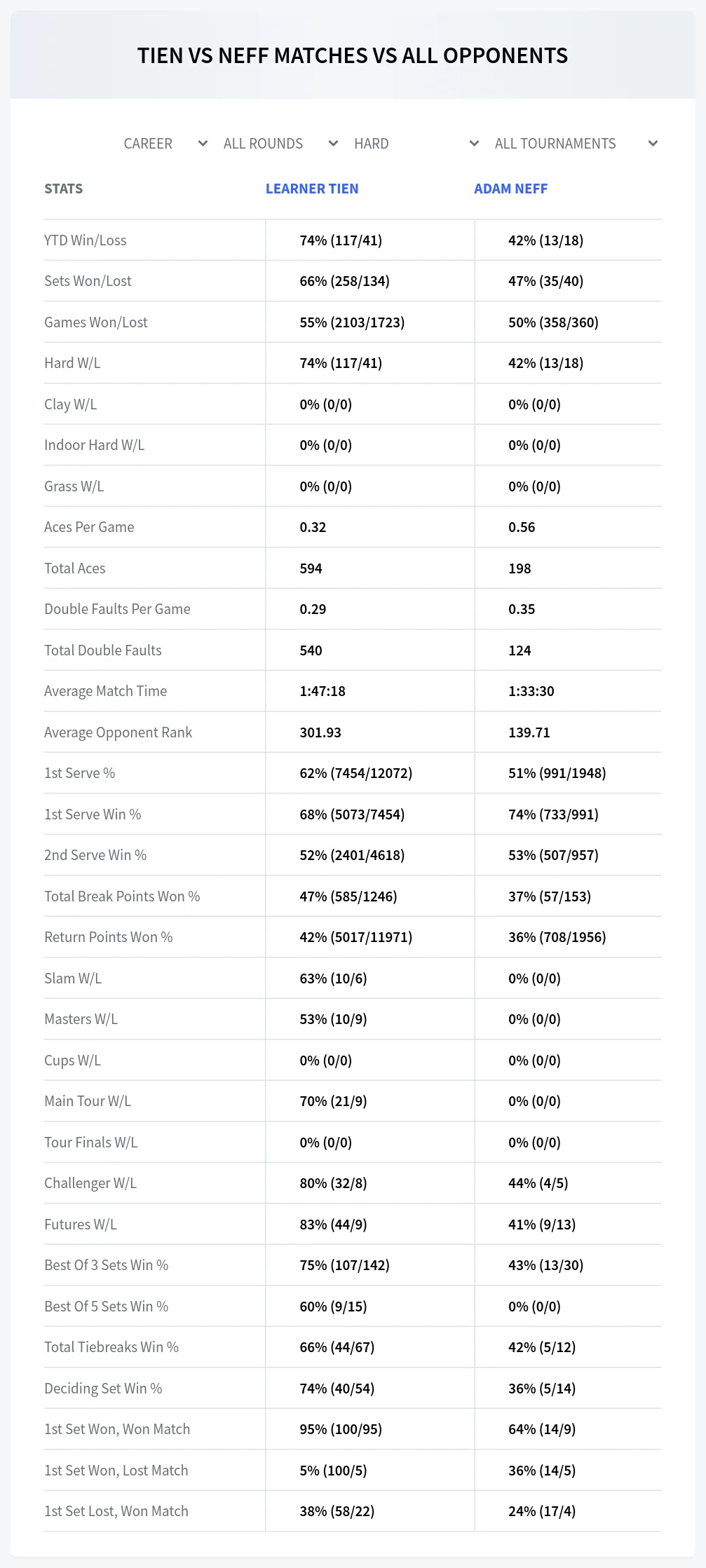Select Tien's 1st Serve % value
The width and height of the screenshot is (706, 1568).
point(355,773)
